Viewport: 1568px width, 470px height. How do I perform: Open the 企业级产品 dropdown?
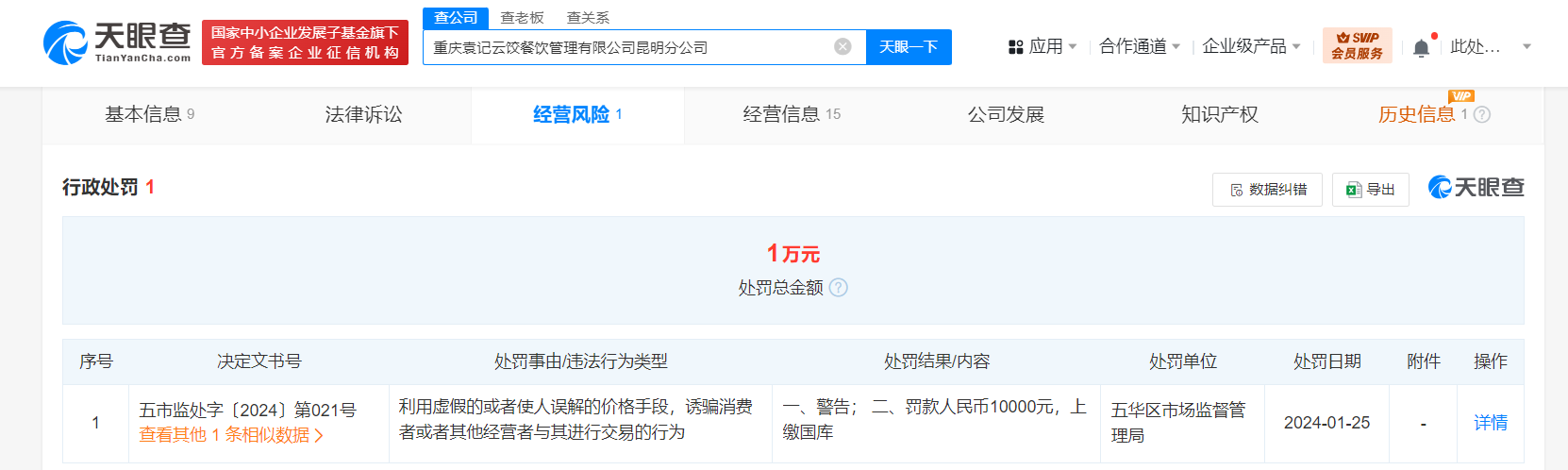[x=1251, y=46]
